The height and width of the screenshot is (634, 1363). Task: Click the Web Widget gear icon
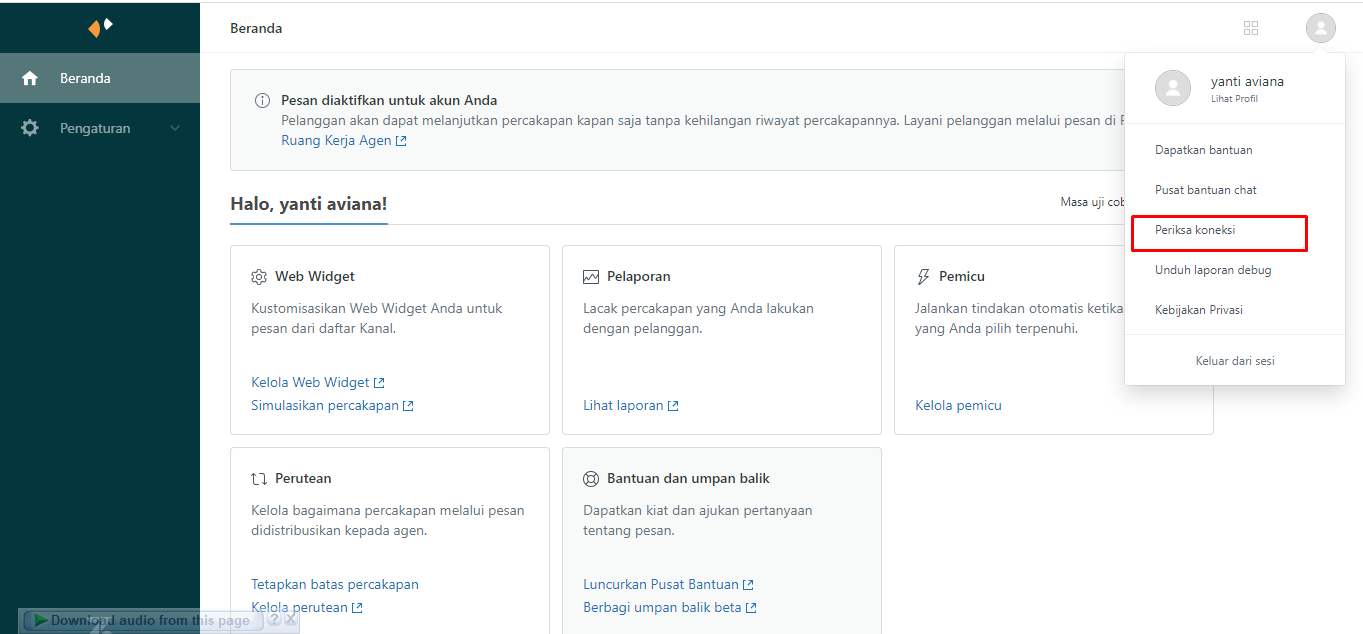click(x=259, y=277)
